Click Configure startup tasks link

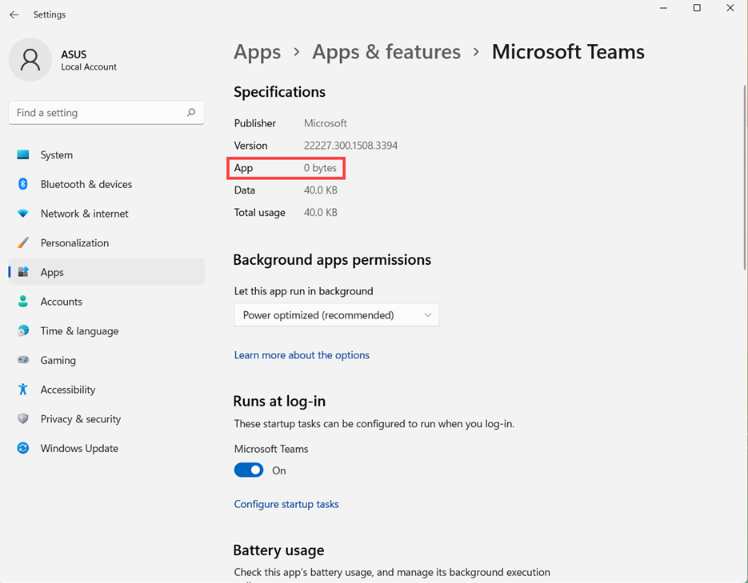(x=286, y=504)
